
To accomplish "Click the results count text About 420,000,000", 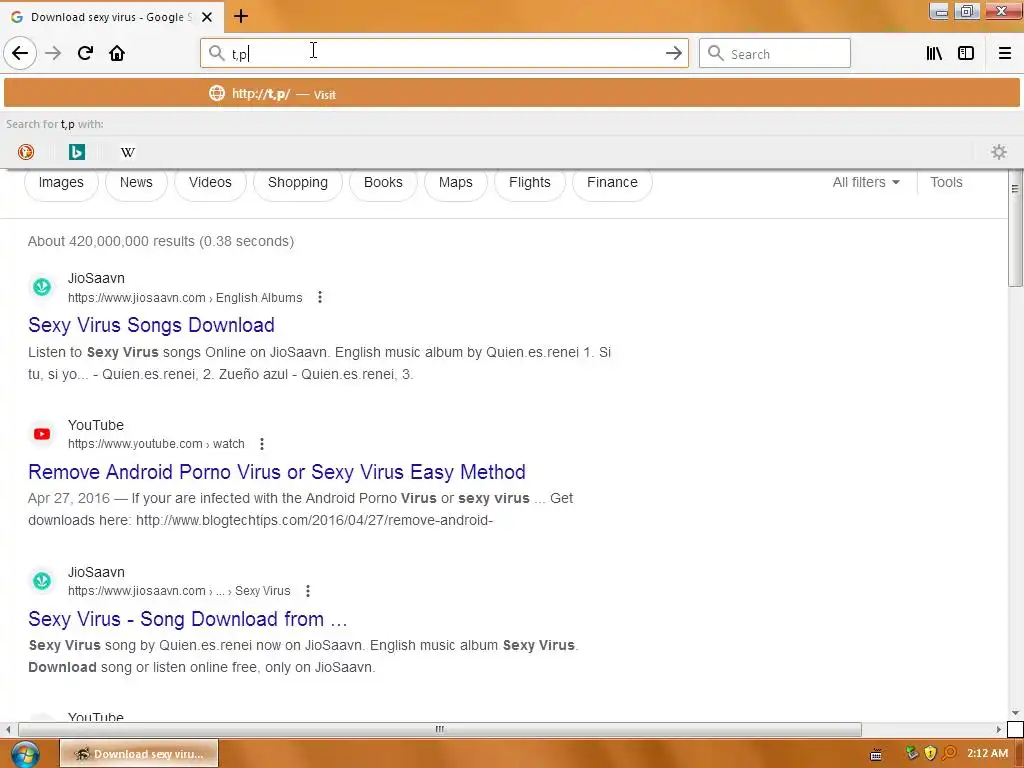I will coord(161,241).
